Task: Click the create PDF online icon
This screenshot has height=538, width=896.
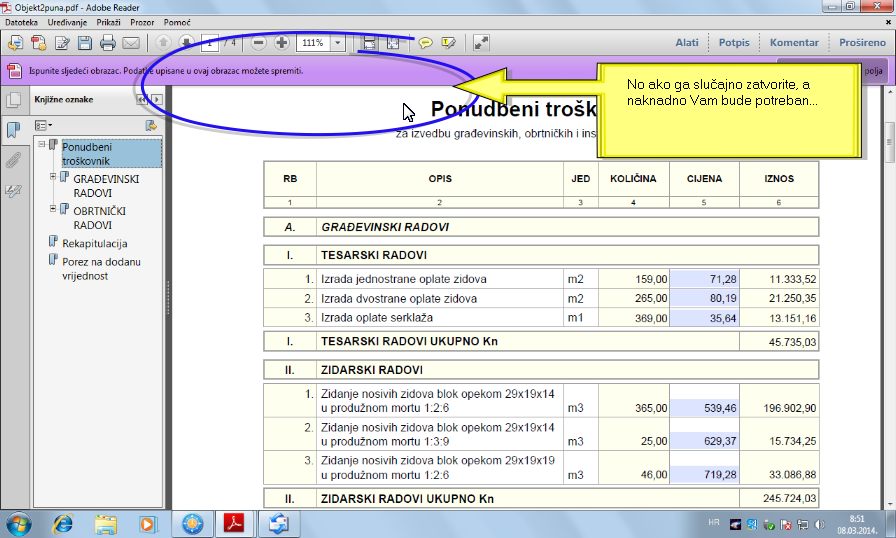Action: point(39,43)
